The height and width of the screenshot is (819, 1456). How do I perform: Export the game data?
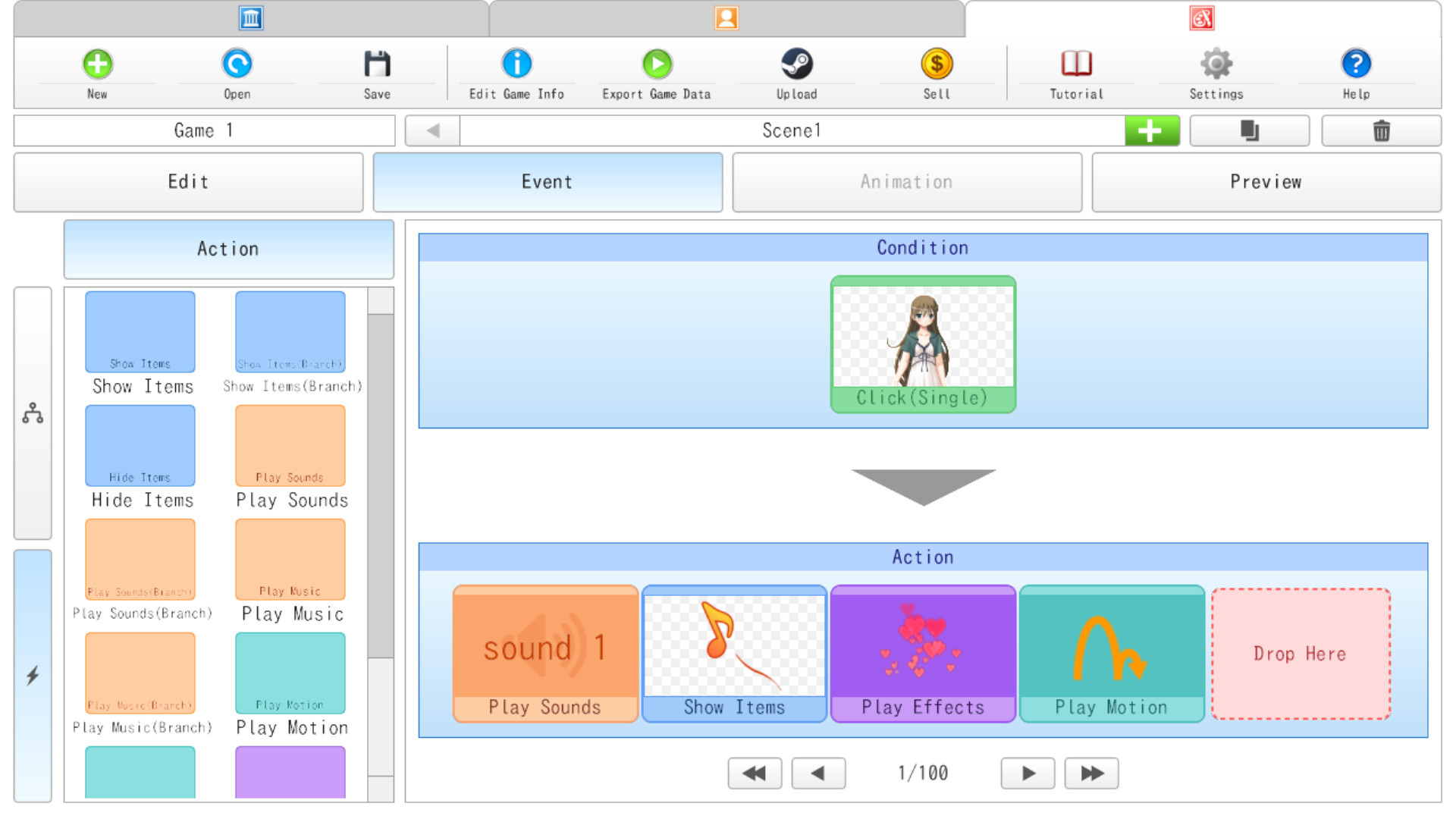(x=656, y=72)
